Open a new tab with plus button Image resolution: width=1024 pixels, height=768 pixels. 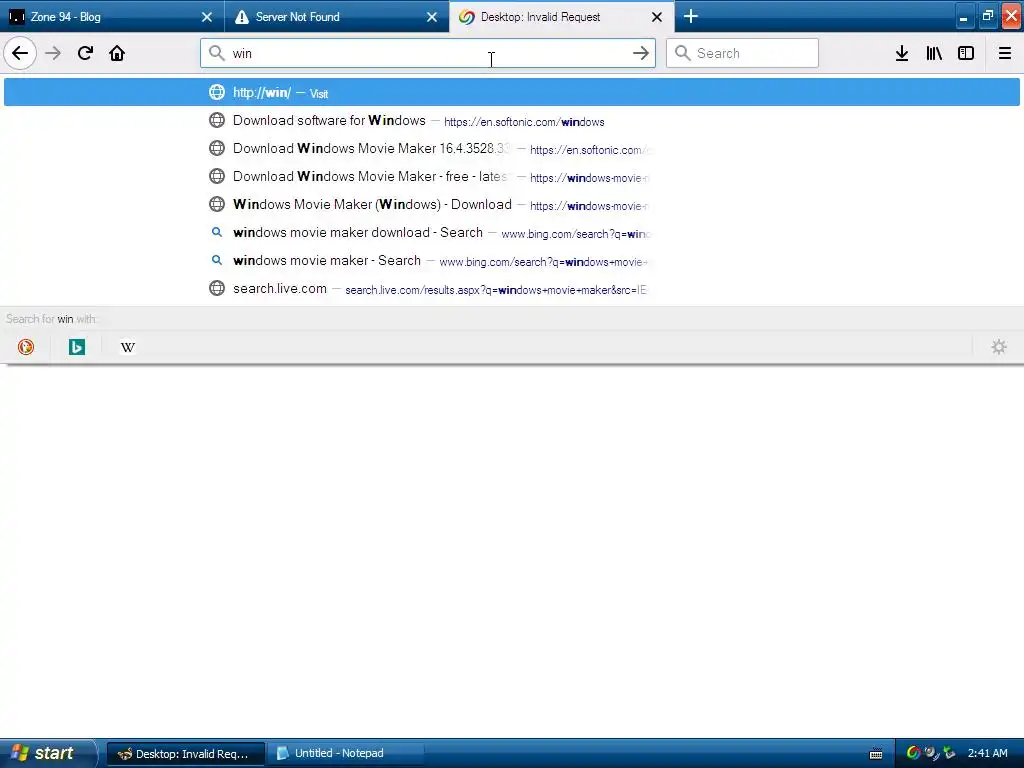click(691, 16)
